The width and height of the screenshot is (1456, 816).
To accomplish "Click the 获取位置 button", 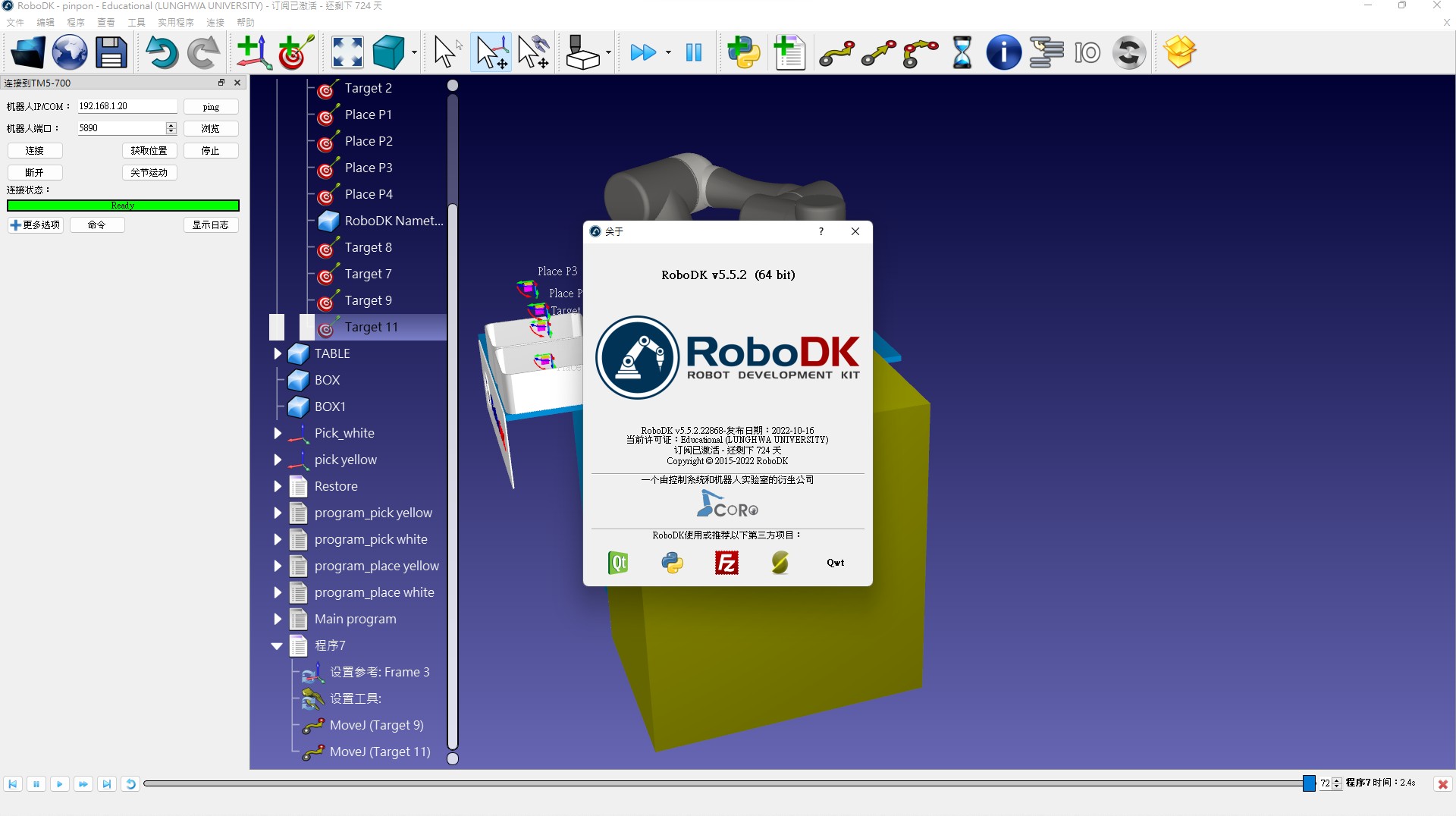I will [149, 151].
